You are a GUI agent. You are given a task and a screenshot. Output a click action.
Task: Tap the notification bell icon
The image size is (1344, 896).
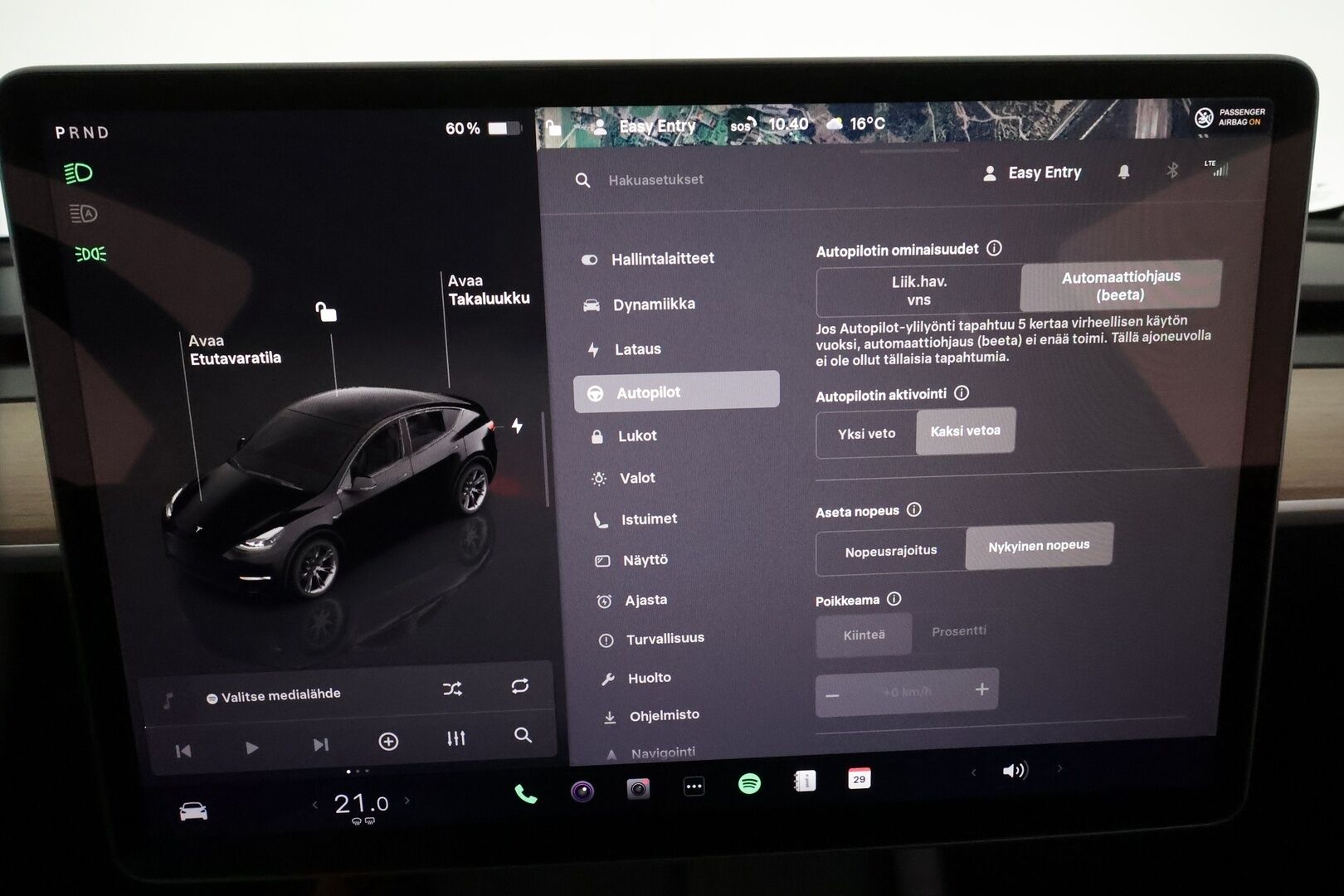1123,172
